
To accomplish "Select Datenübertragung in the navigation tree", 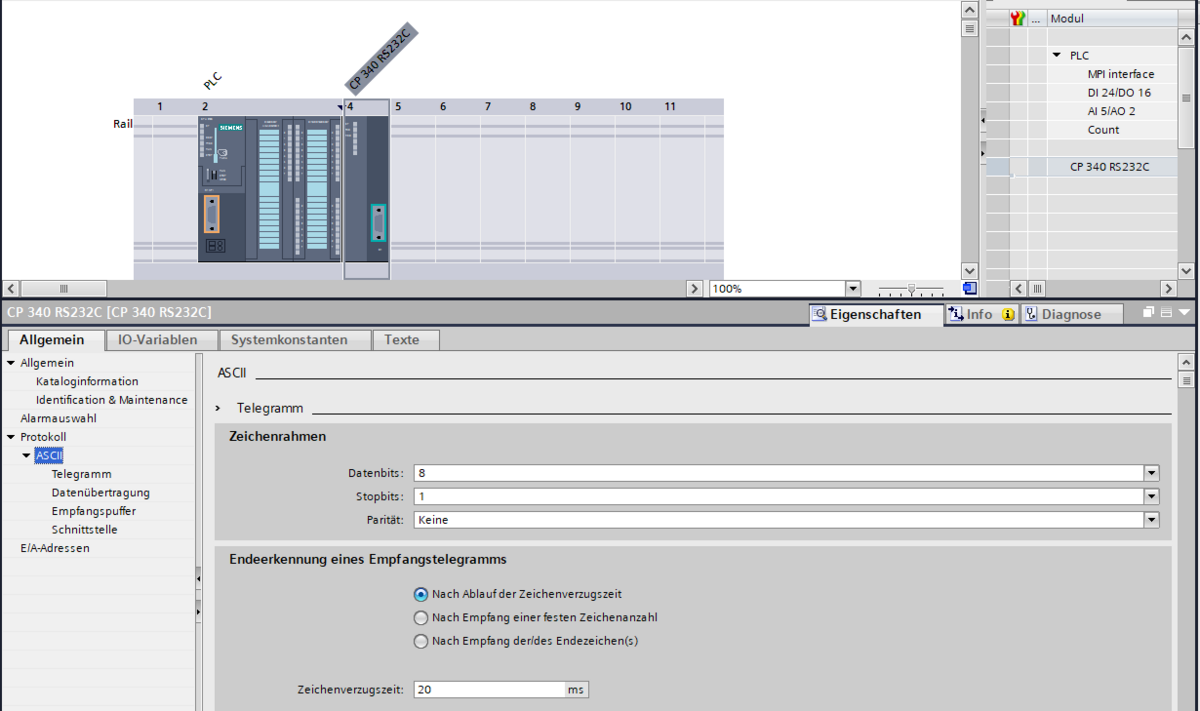I will pos(100,492).
